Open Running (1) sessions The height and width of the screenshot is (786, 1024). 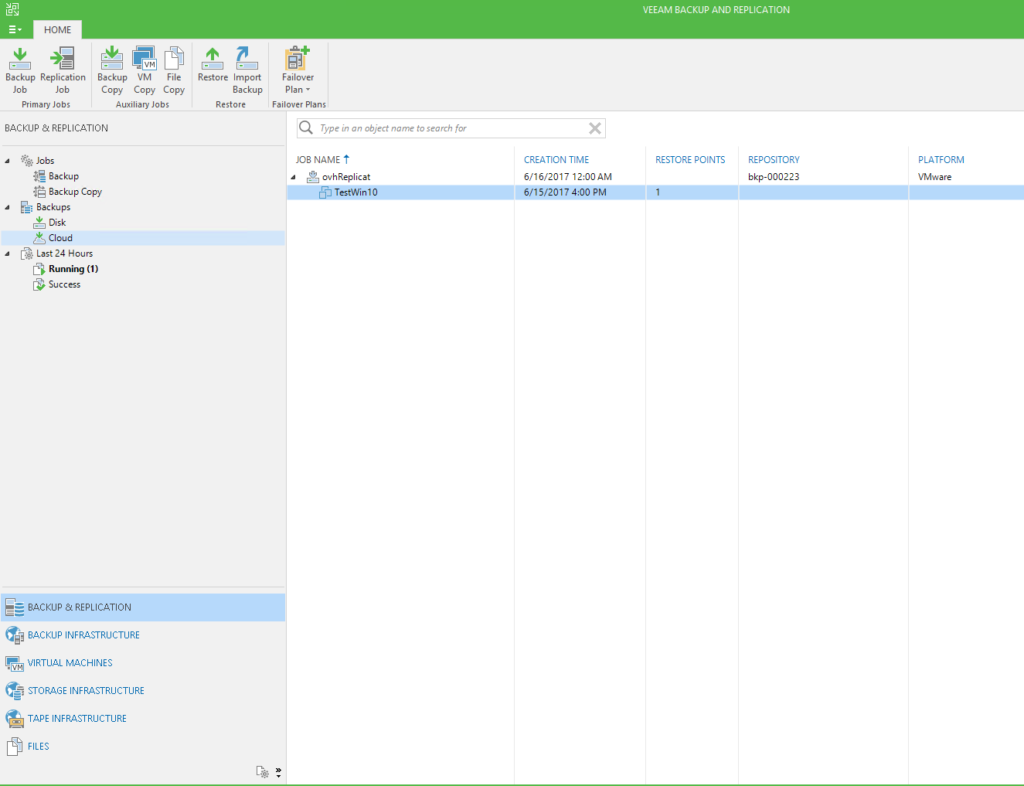[x=73, y=269]
